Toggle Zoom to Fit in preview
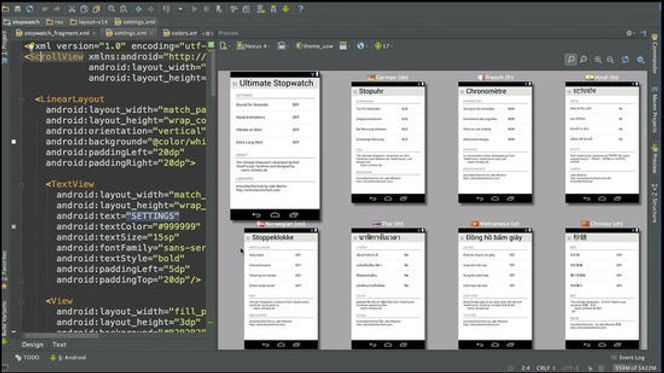Image resolution: width=664 pixels, height=373 pixels. click(570, 60)
